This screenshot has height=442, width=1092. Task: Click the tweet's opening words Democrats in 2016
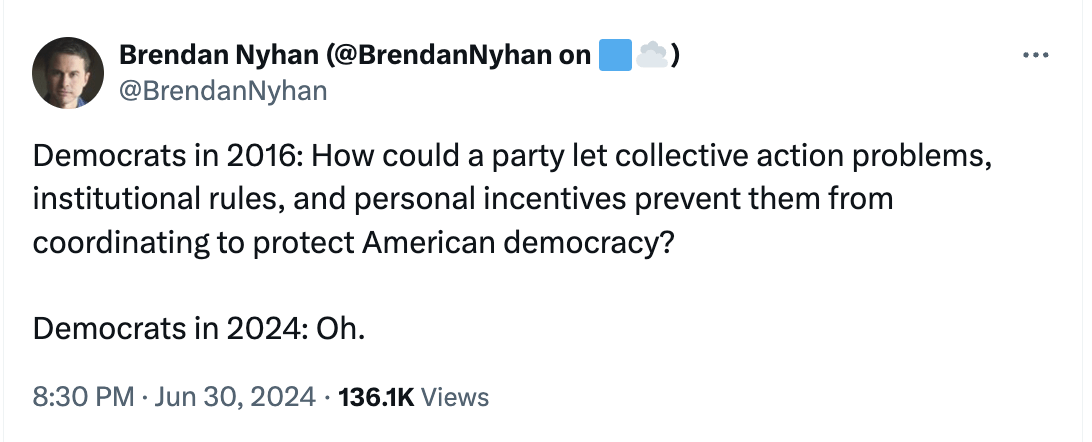[x=148, y=159]
